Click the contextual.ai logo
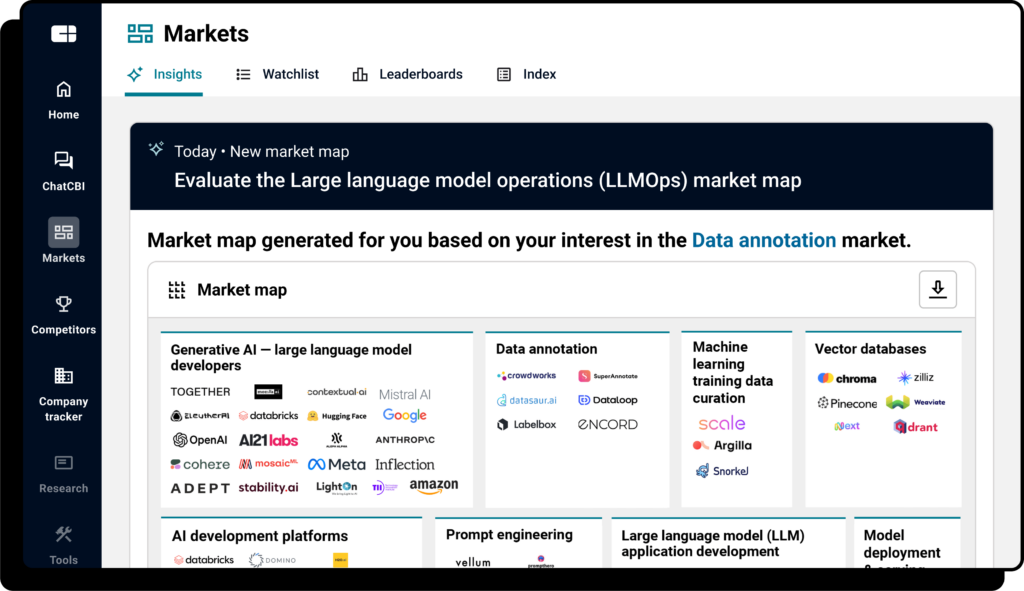 (336, 392)
